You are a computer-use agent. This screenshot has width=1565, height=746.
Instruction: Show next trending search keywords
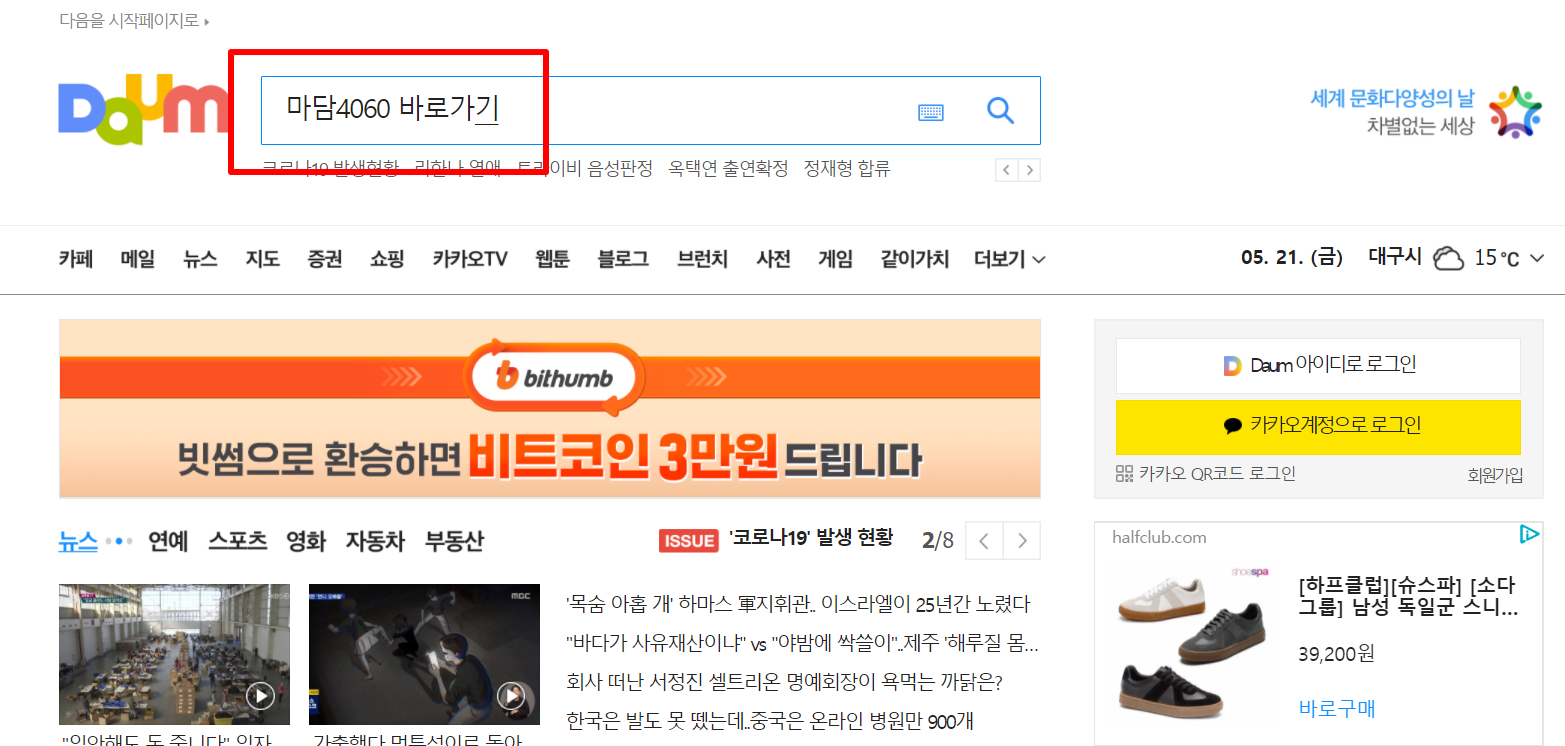1029,169
